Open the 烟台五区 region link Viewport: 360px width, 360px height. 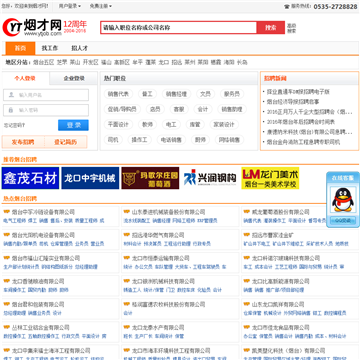pyautogui.click(x=43, y=62)
